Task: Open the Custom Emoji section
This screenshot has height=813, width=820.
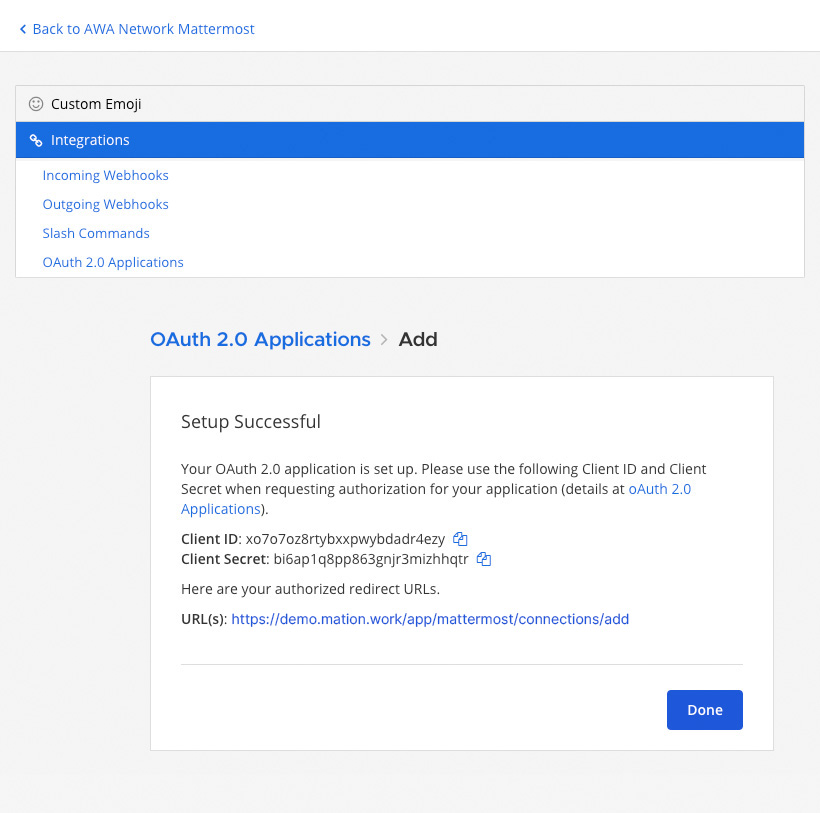Action: (x=410, y=104)
